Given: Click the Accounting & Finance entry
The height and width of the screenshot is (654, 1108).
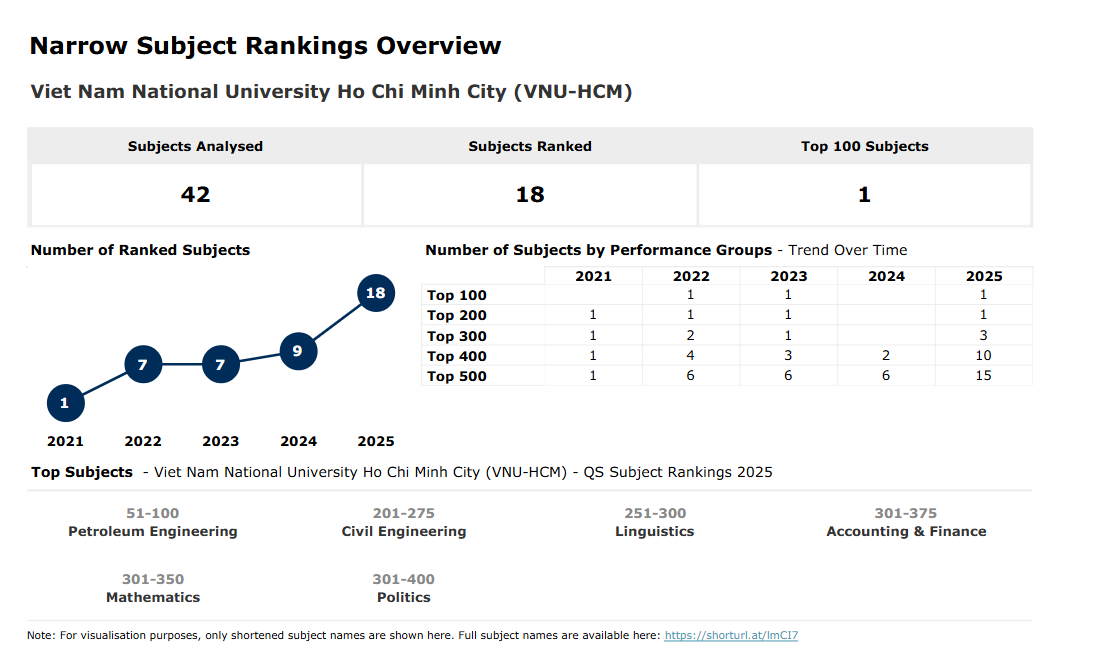Looking at the screenshot, I should [906, 522].
